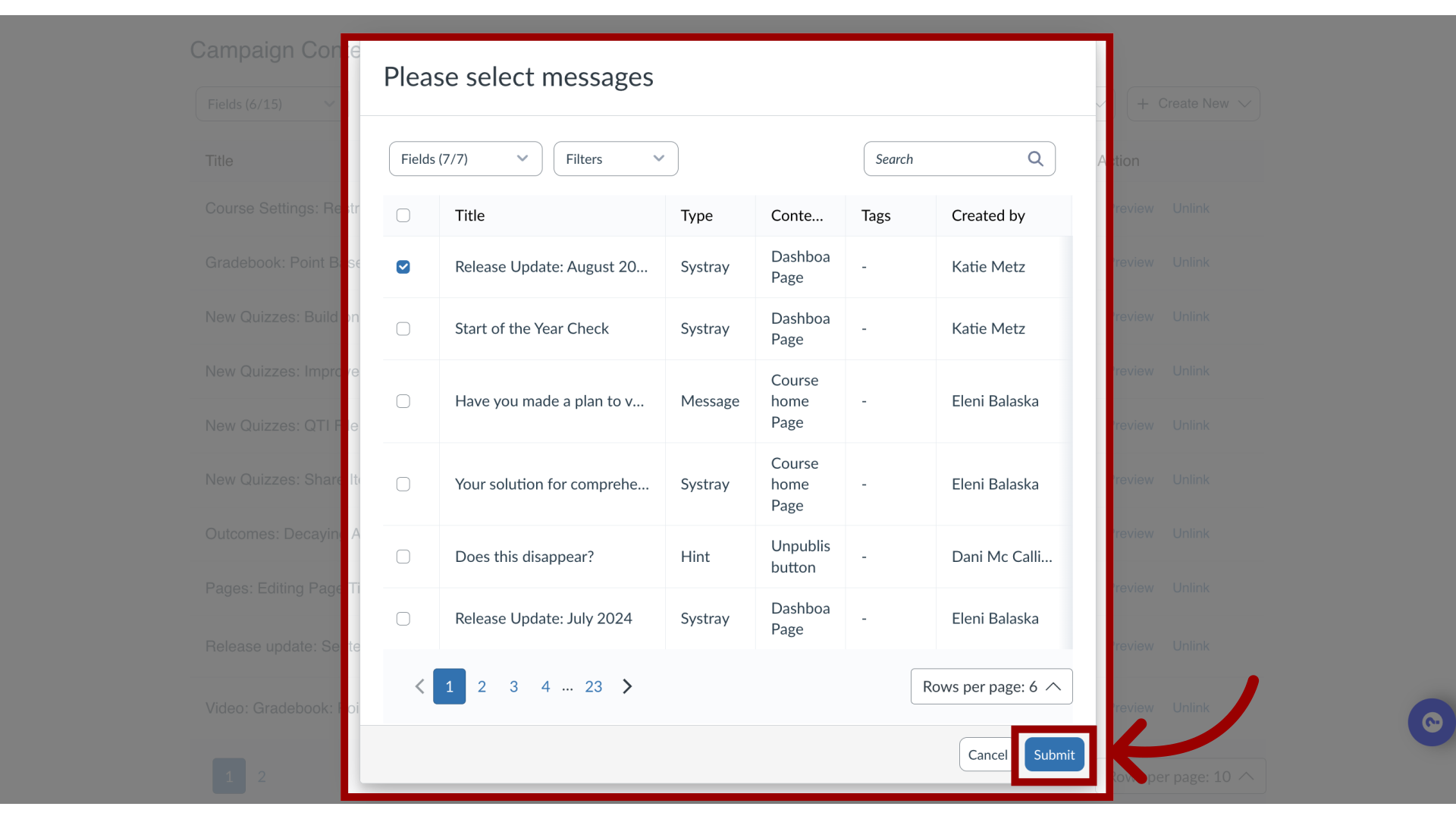Click the next page arrow icon
This screenshot has height=819, width=1456.
[x=628, y=686]
